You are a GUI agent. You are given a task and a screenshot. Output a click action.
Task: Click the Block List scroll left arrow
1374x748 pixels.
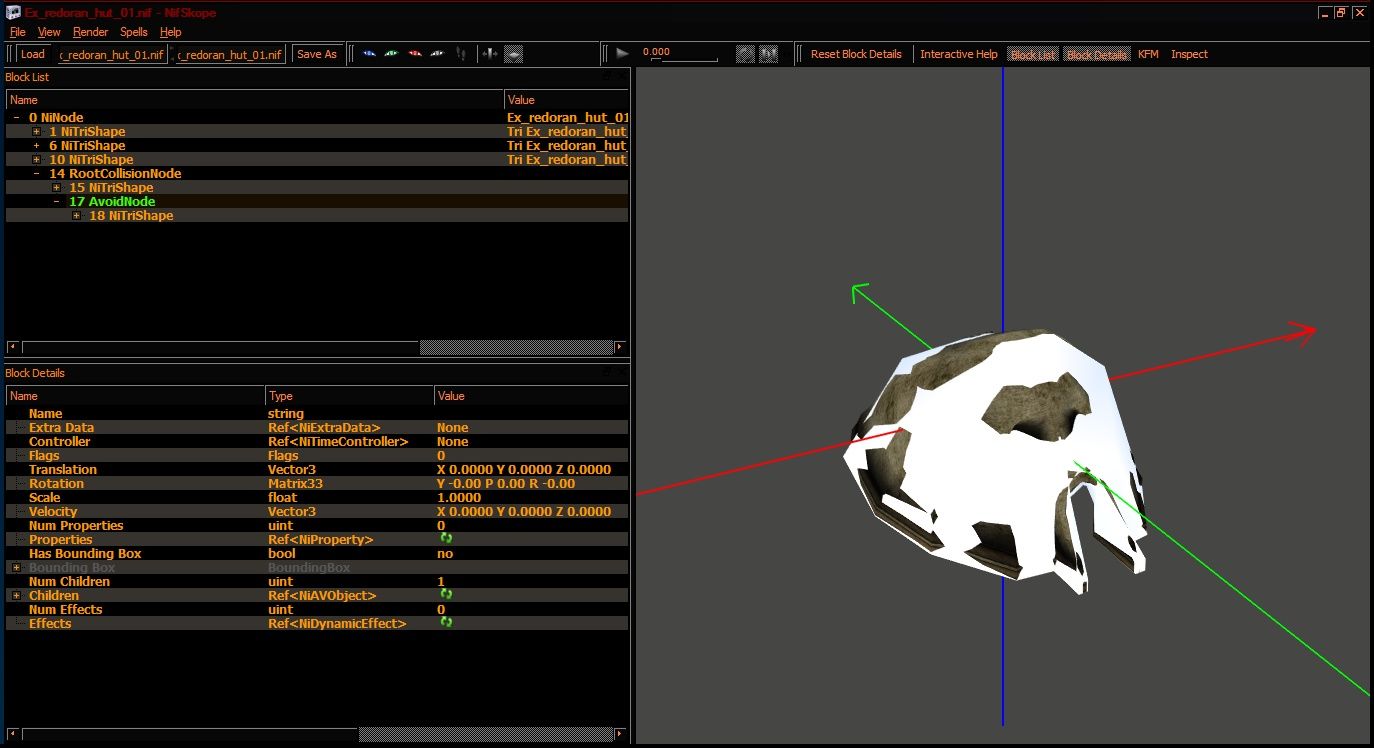pos(11,347)
